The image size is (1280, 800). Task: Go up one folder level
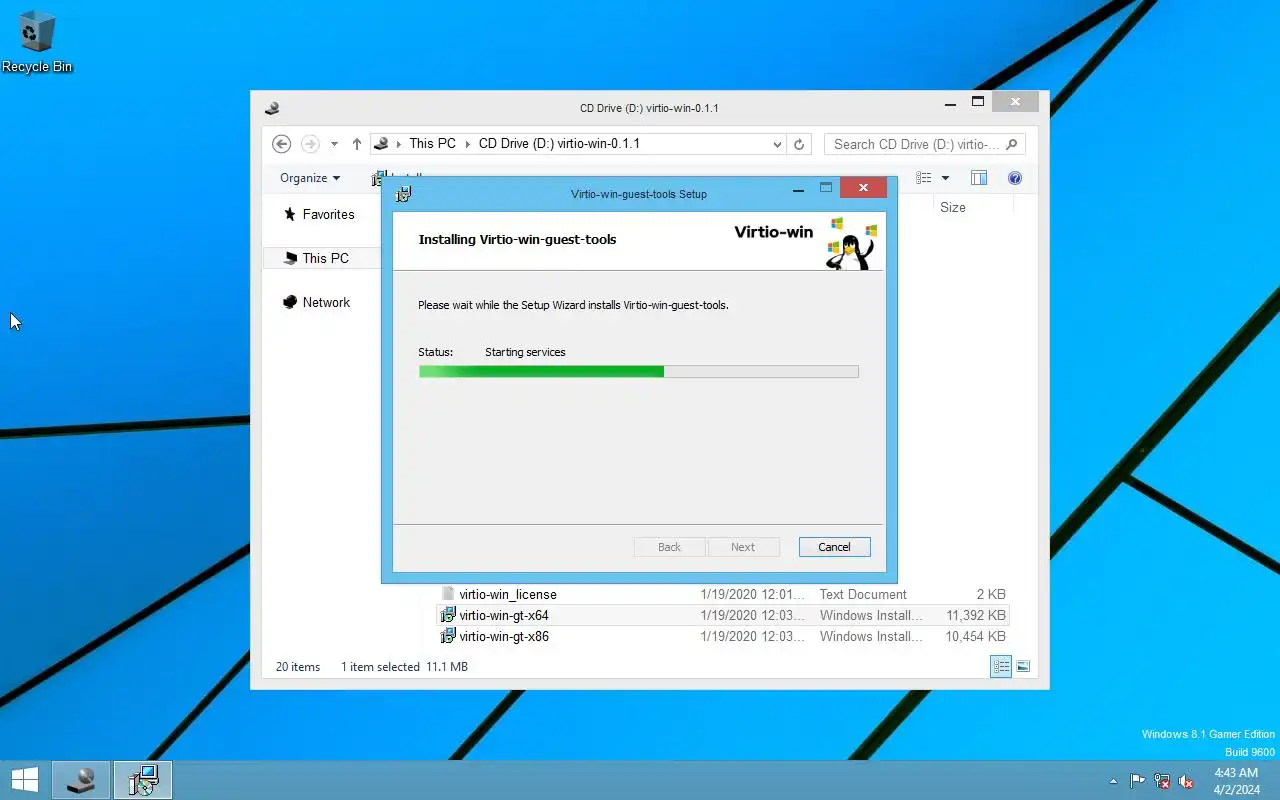(356, 144)
